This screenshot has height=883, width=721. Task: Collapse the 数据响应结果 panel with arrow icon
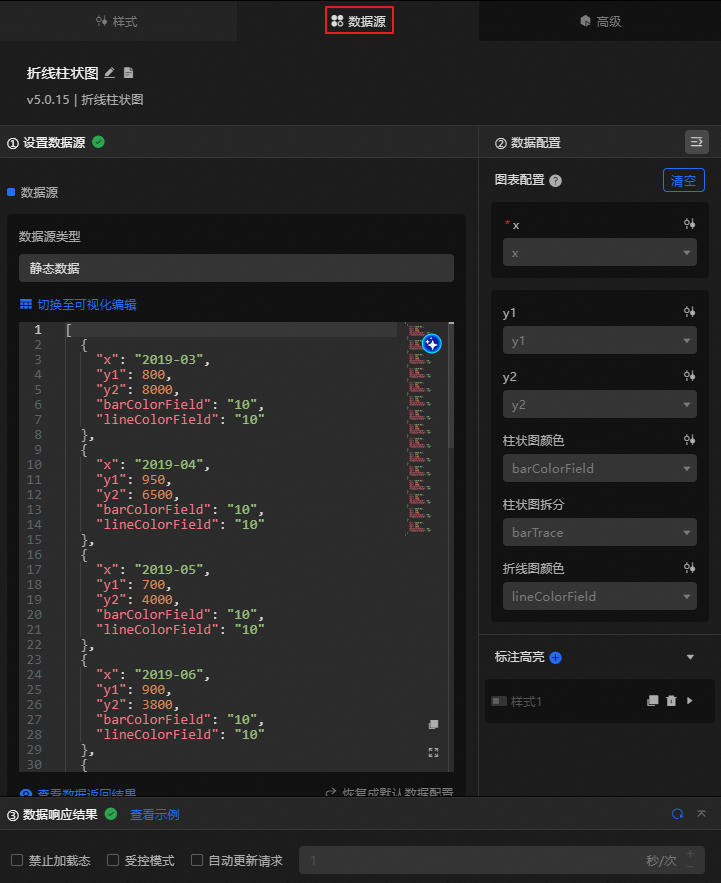point(701,814)
